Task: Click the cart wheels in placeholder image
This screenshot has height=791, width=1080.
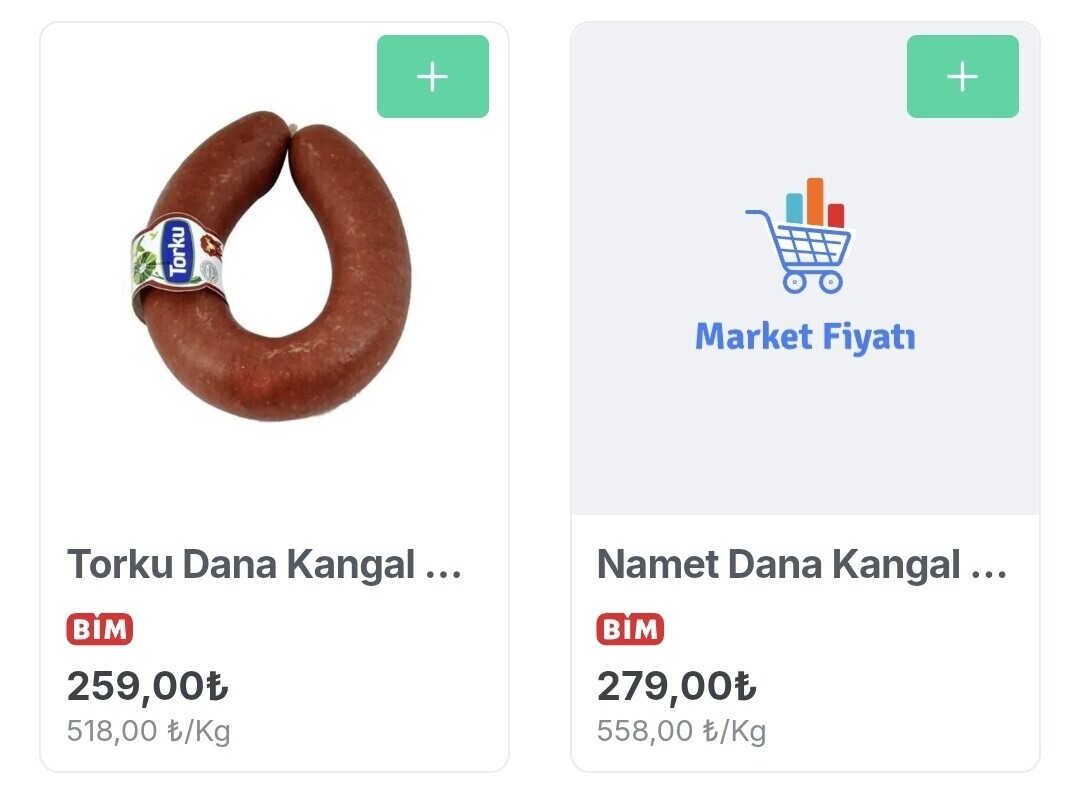Action: (812, 282)
